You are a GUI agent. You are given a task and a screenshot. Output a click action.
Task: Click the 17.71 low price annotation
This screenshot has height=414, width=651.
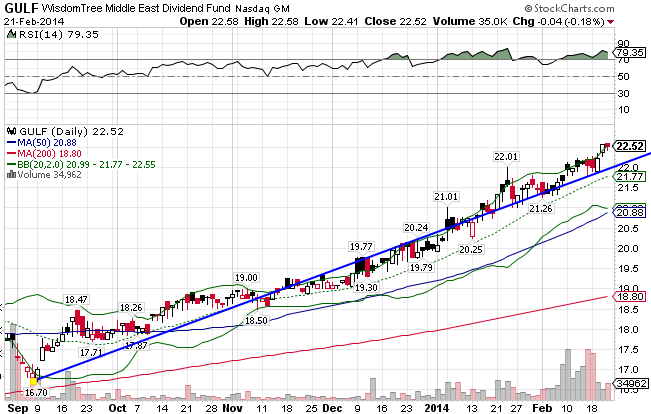point(91,353)
